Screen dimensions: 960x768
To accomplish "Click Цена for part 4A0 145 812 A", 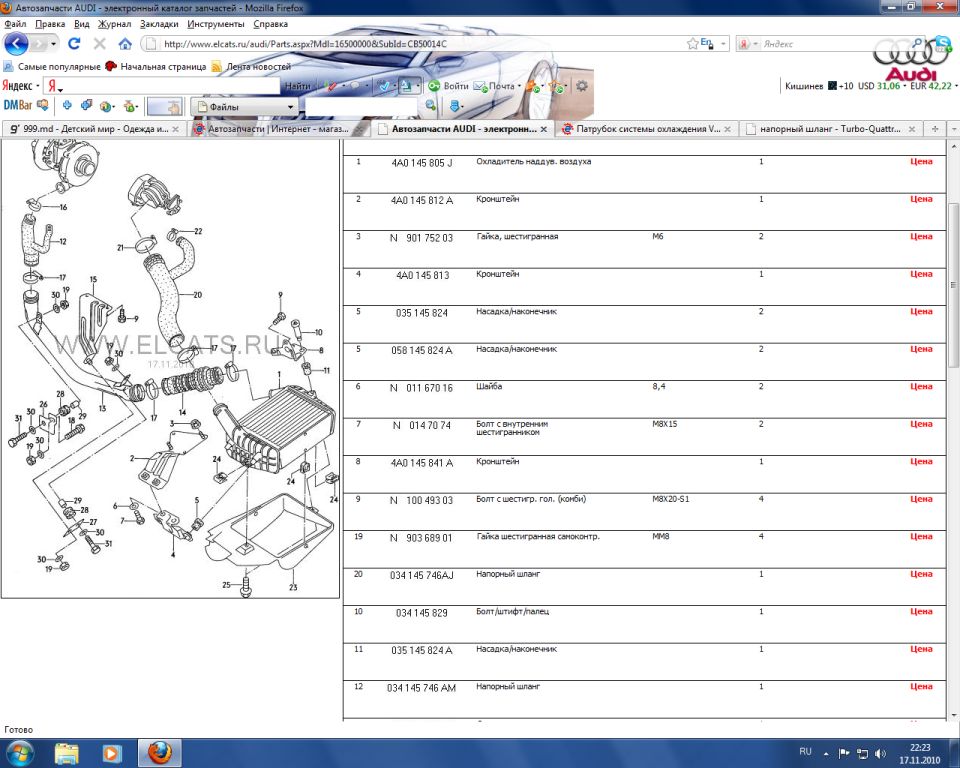I will pos(921,199).
